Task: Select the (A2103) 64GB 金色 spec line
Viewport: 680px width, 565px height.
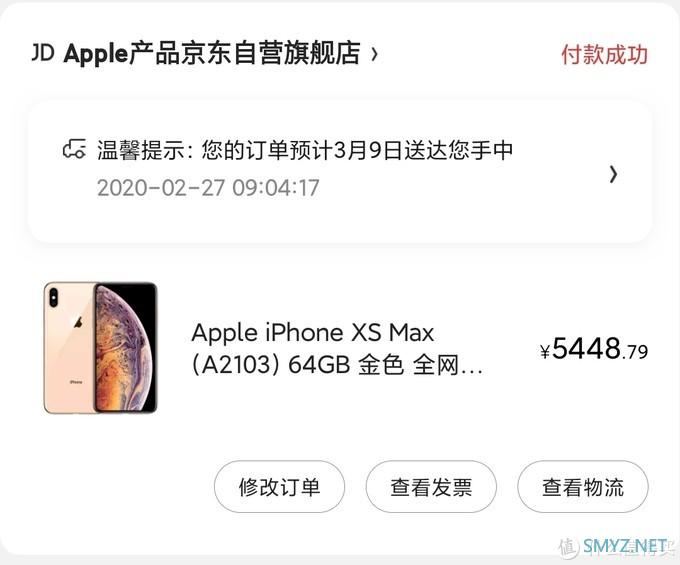Action: click(298, 365)
